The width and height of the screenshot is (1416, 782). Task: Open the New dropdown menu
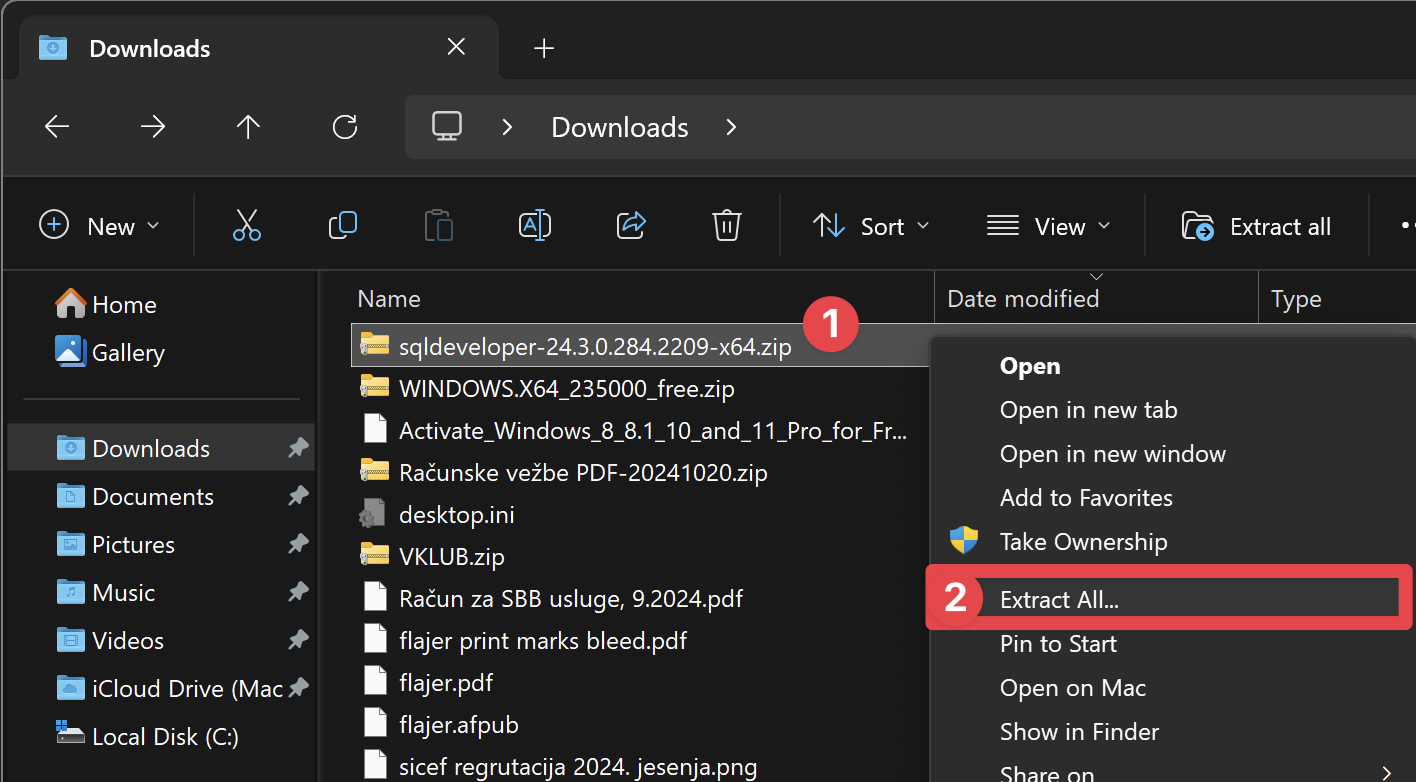pyautogui.click(x=99, y=226)
